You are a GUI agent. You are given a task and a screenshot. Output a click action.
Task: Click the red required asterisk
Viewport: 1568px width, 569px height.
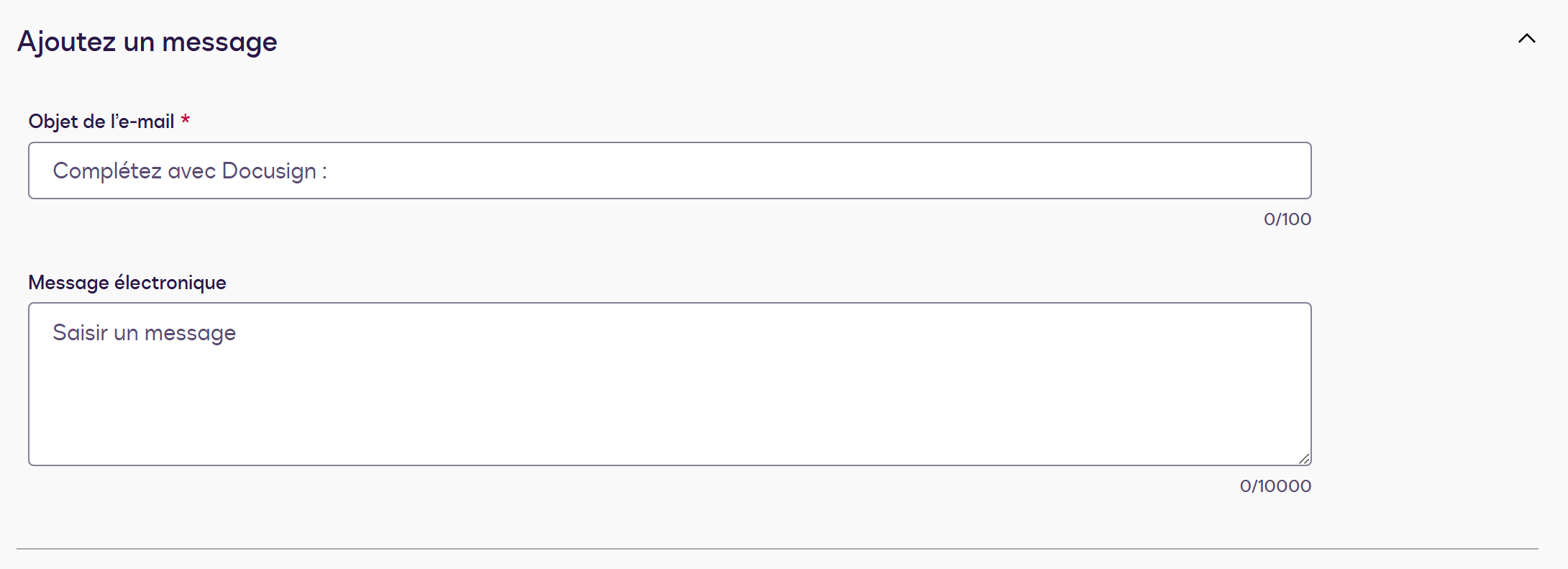(186, 119)
